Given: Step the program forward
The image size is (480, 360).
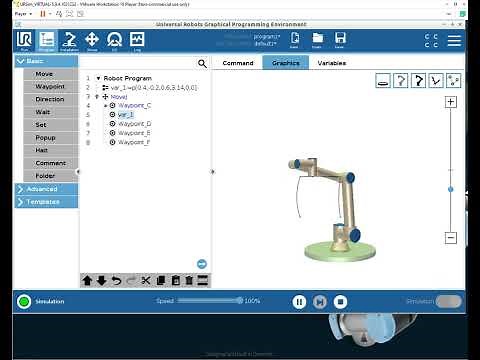Looking at the screenshot, I should pos(320,302).
